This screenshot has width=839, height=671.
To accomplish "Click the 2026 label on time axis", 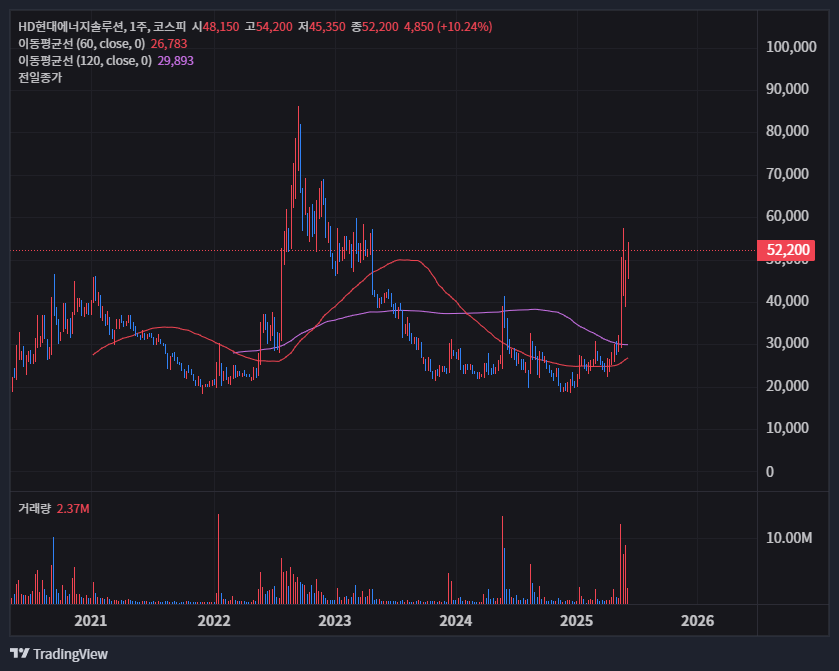I will coord(698,621).
